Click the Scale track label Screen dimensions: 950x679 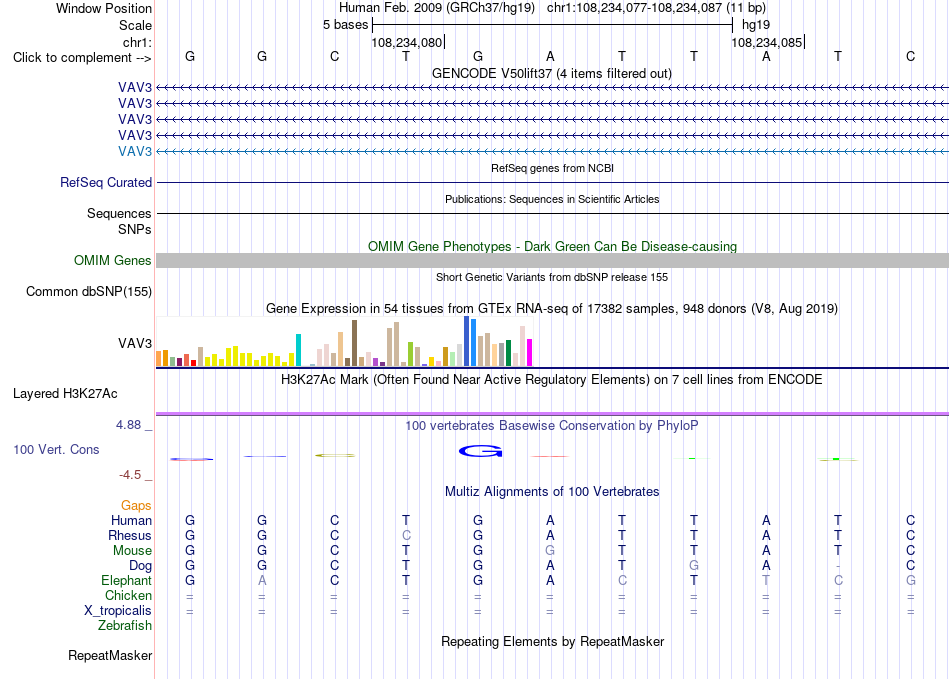pos(135,25)
